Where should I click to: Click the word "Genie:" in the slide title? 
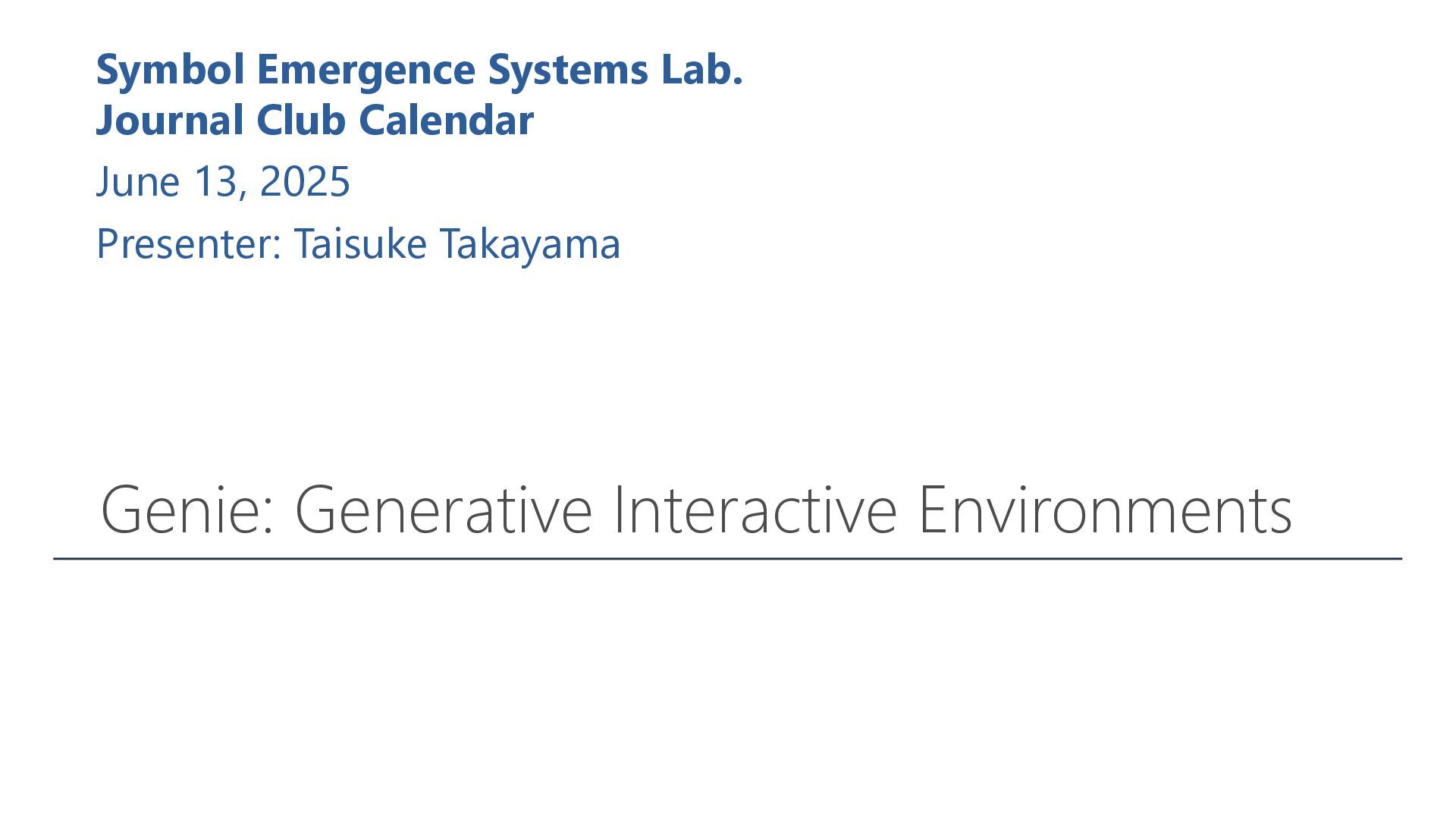tap(187, 510)
